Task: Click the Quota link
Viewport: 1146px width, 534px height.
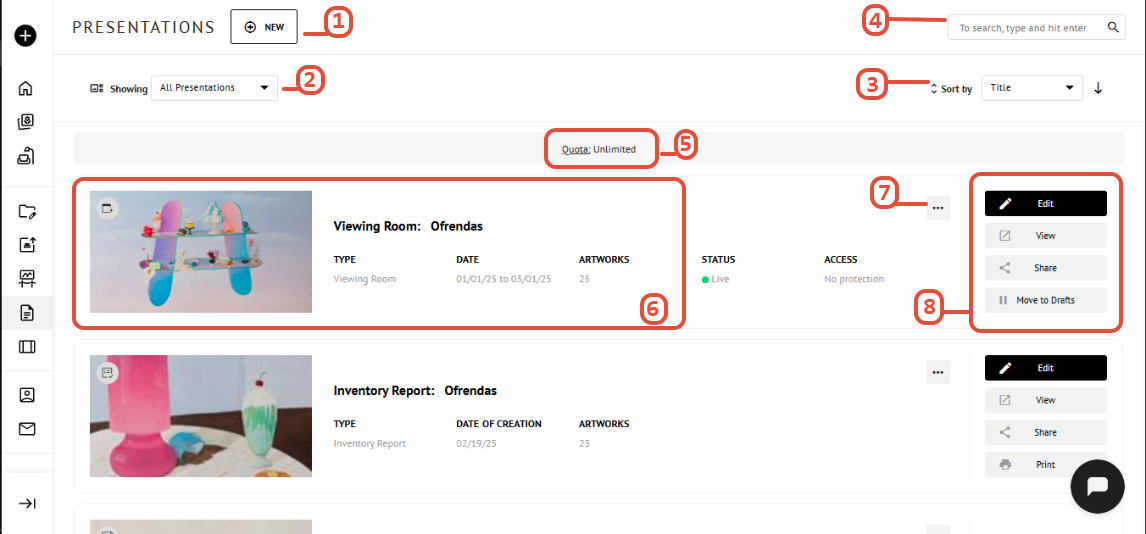Action: point(576,149)
